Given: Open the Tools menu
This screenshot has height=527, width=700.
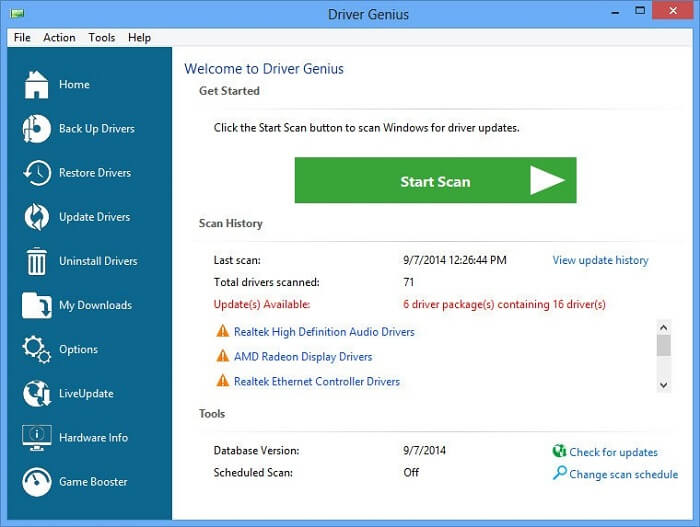Looking at the screenshot, I should tap(102, 38).
